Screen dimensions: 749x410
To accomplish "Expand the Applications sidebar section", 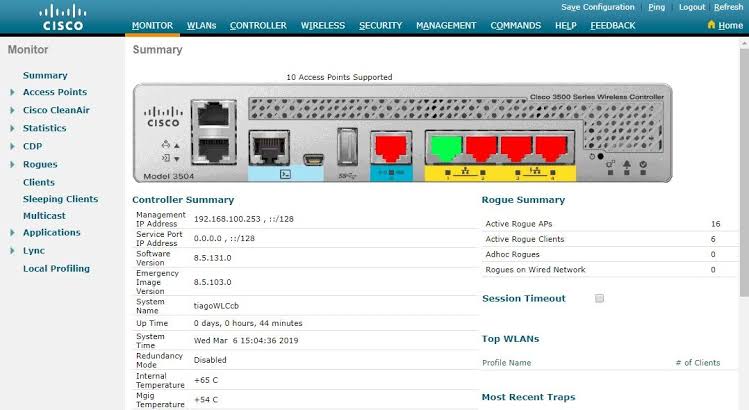I will [x=12, y=233].
